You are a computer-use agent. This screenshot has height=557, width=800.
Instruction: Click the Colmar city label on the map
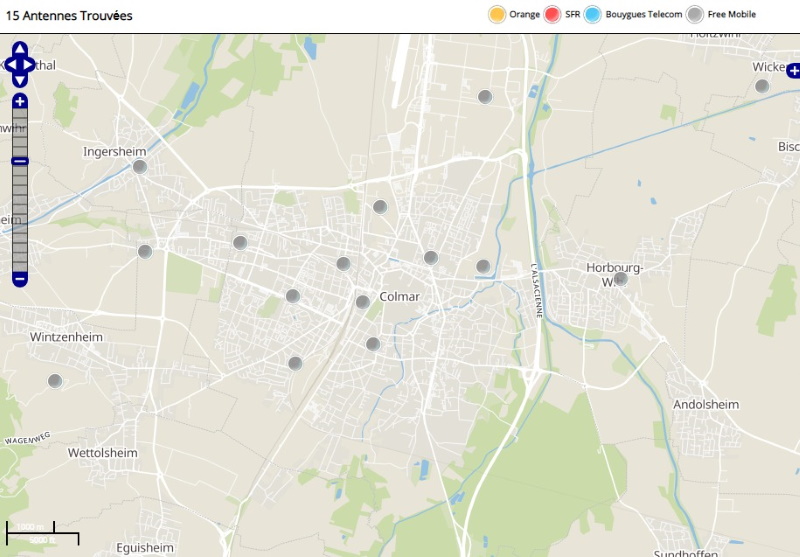[x=399, y=297]
